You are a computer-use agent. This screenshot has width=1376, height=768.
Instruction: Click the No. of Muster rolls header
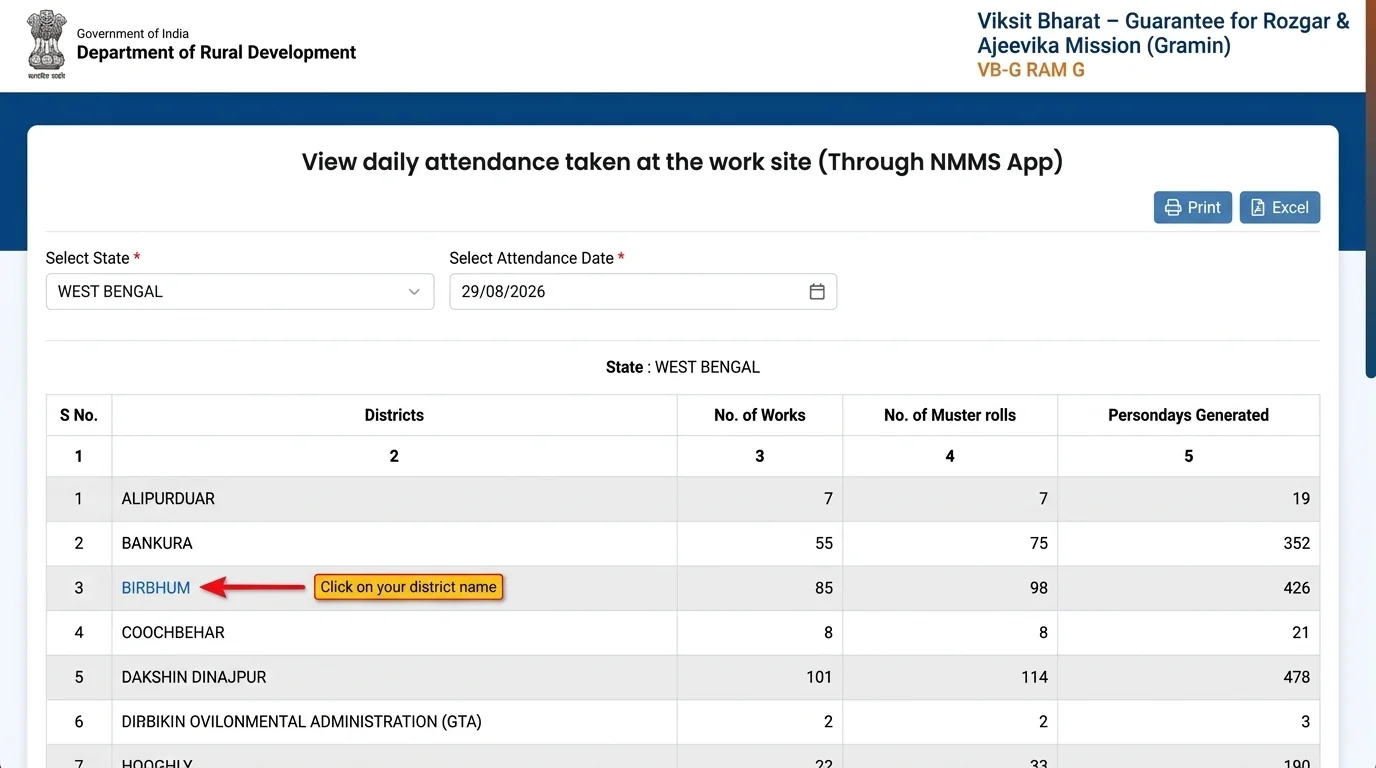coord(950,415)
